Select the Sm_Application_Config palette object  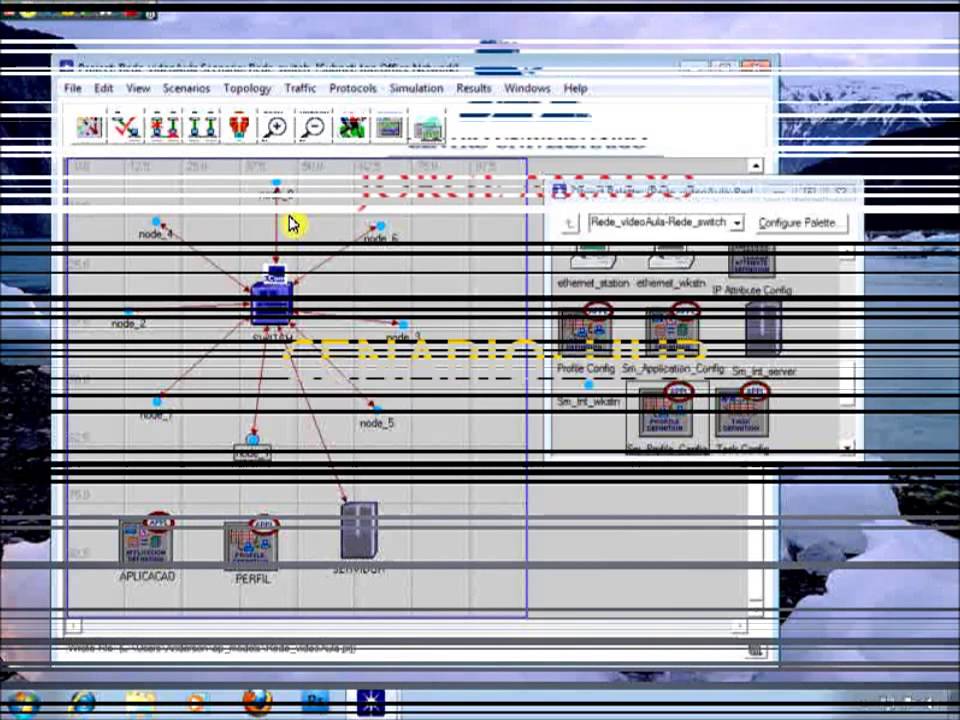tap(672, 337)
